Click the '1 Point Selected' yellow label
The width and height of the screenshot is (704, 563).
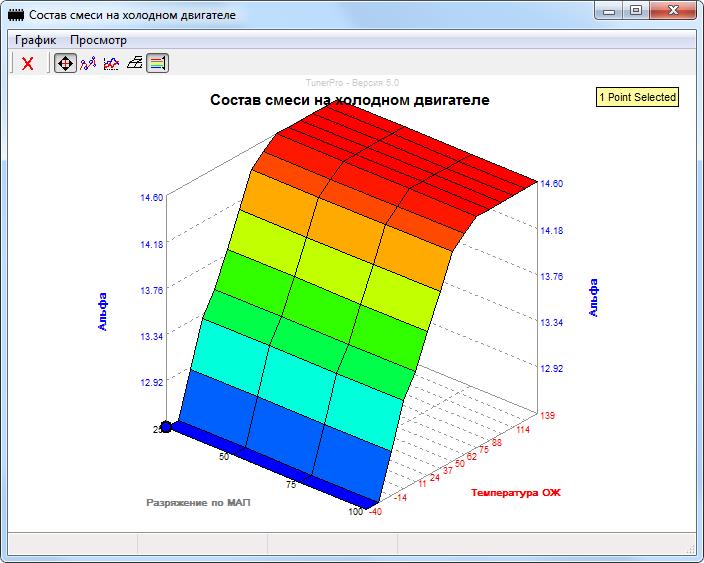pos(637,97)
